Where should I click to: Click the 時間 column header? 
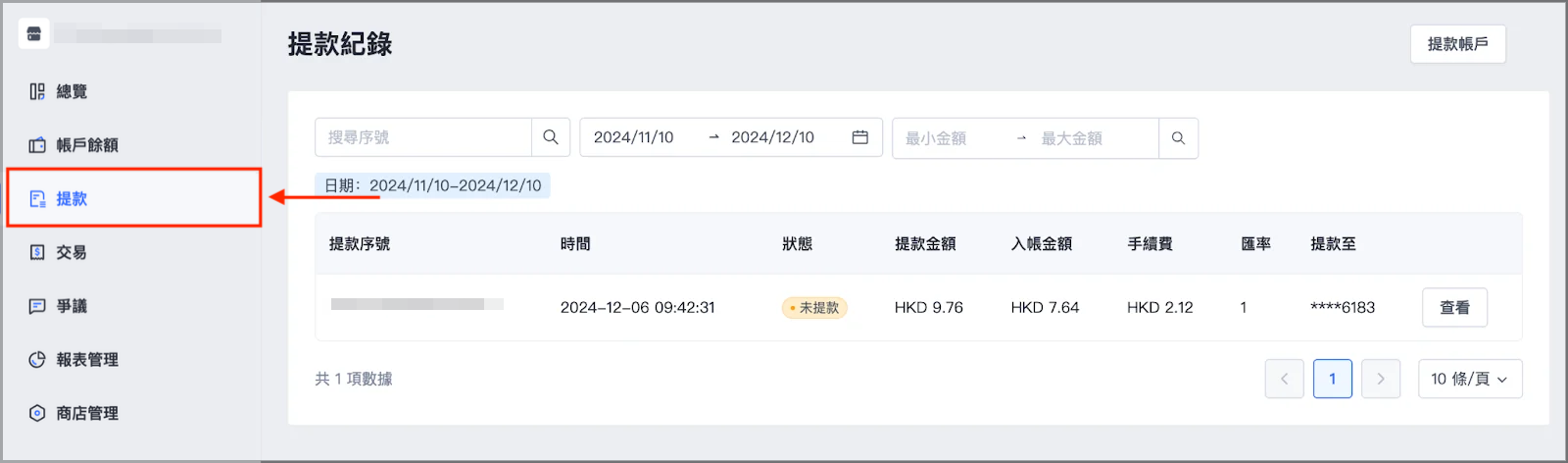pos(575,244)
